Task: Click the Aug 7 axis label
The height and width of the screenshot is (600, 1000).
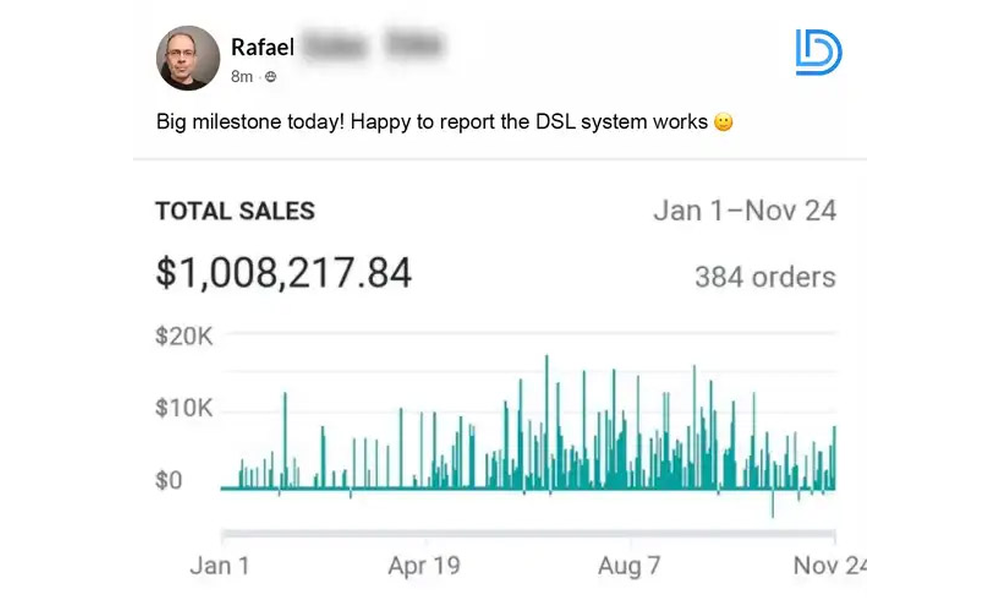Action: pyautogui.click(x=630, y=566)
